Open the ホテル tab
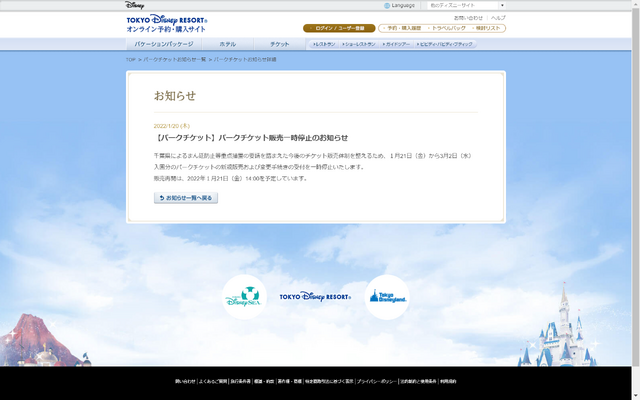 pos(228,44)
